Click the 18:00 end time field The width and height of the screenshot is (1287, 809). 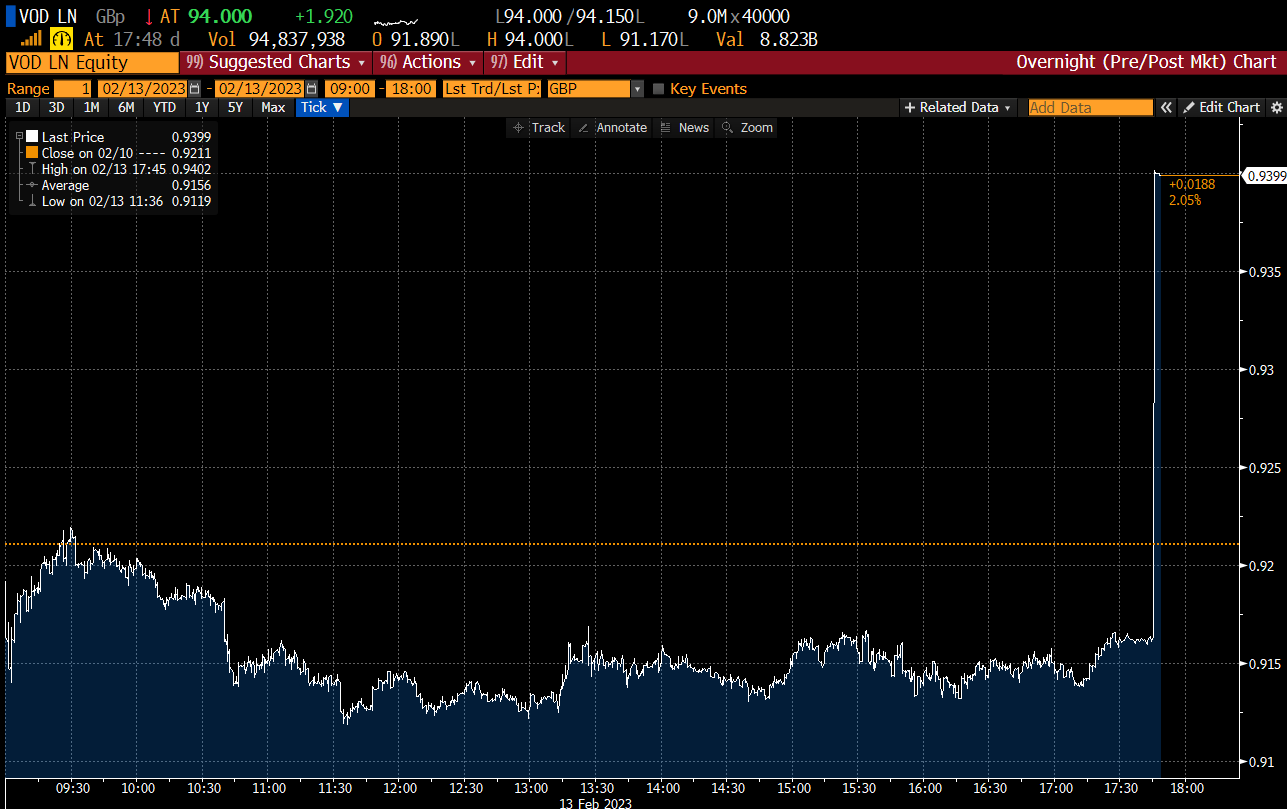point(411,89)
